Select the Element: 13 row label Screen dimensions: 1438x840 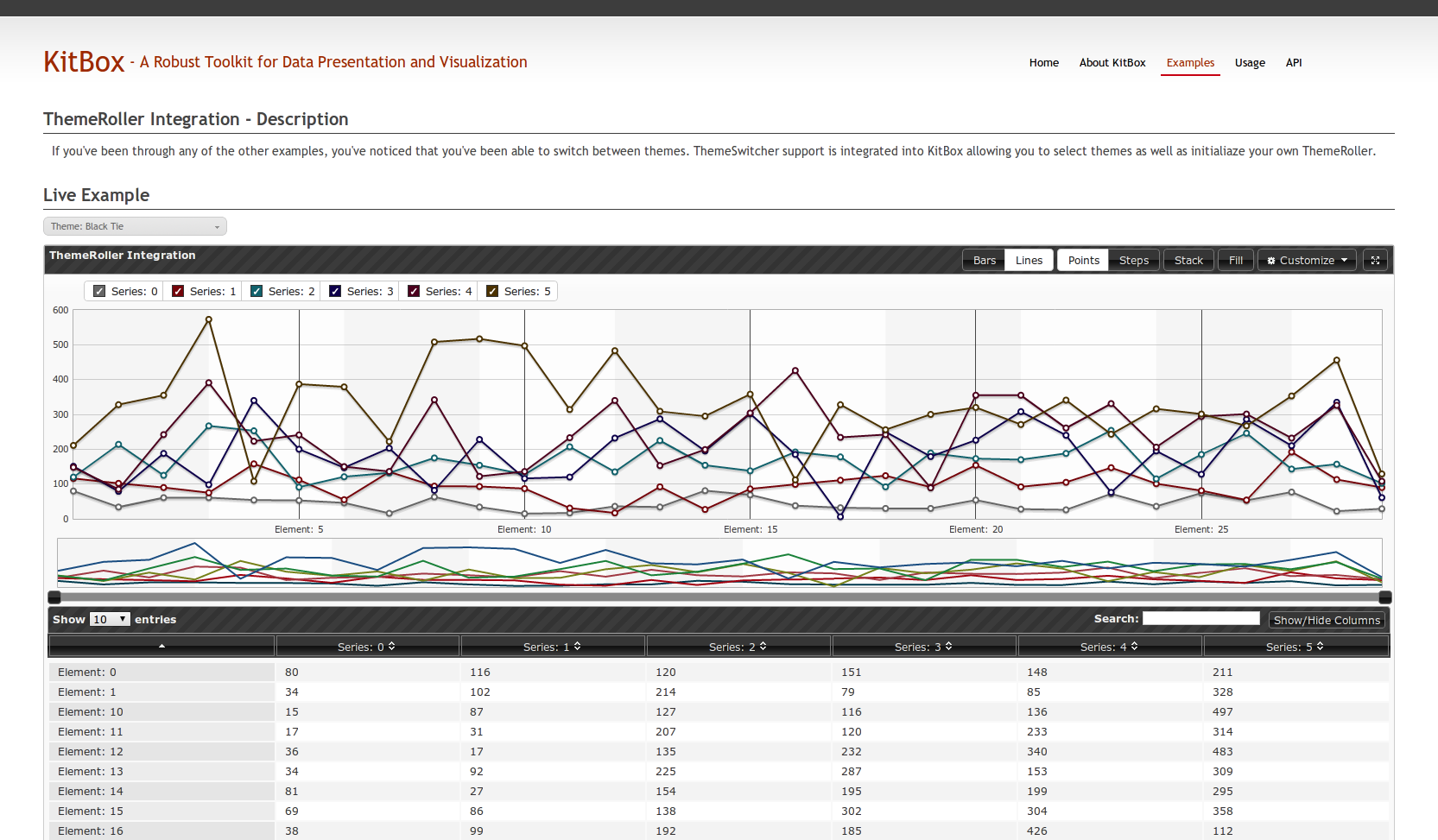[162, 771]
